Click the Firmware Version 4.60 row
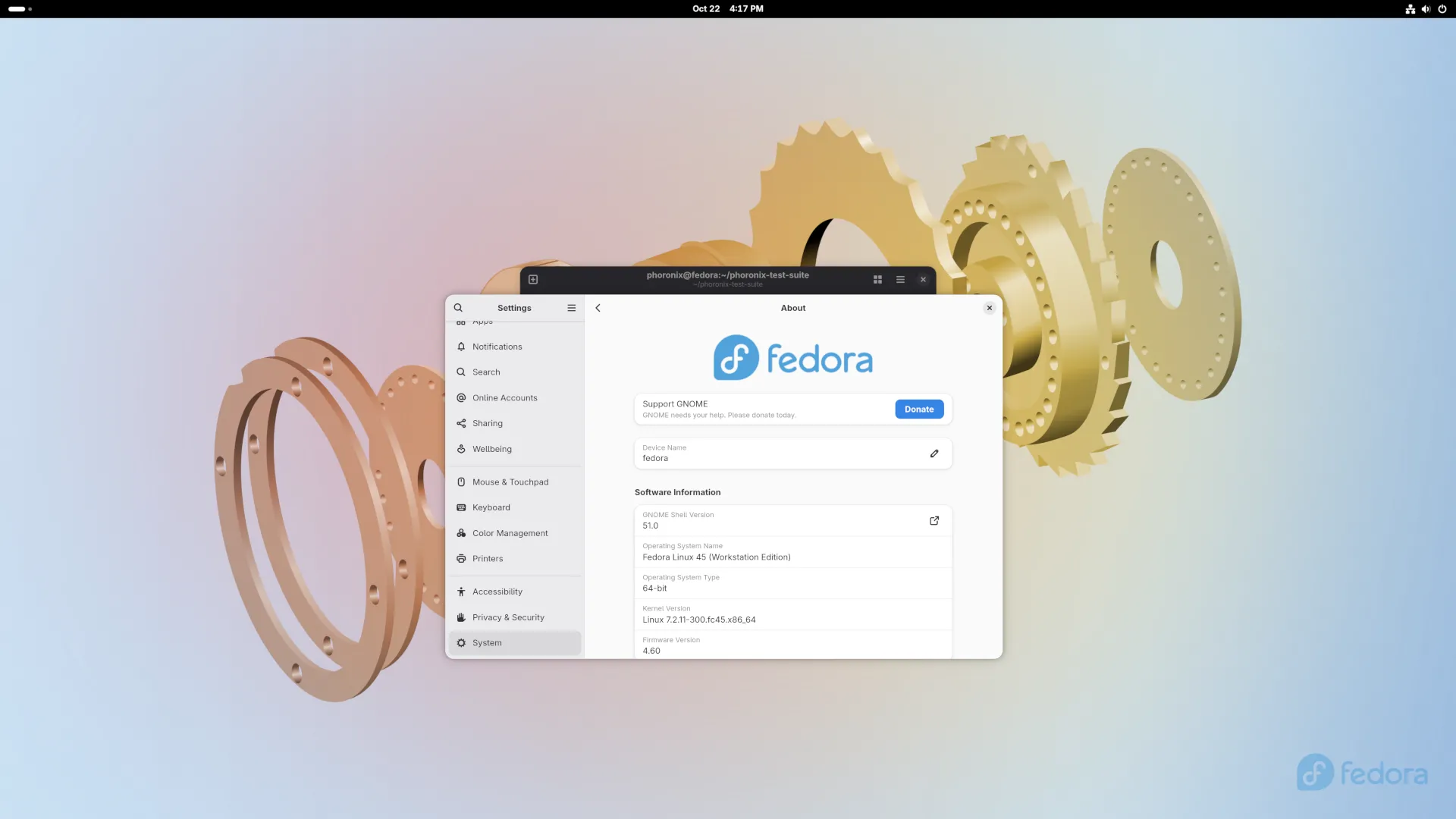 pyautogui.click(x=792, y=645)
